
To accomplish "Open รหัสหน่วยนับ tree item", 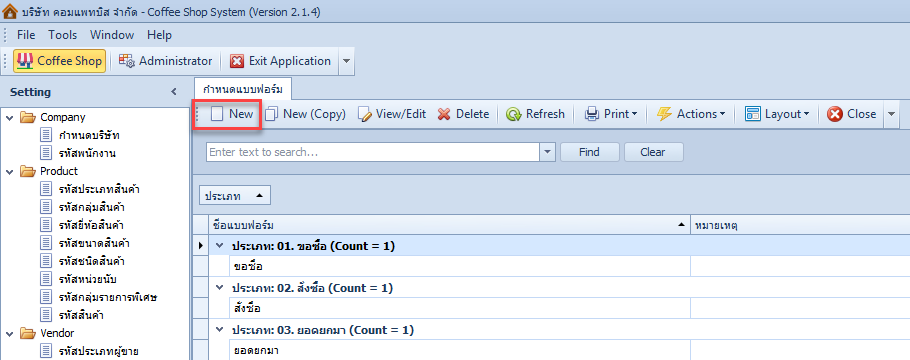I will click(79, 279).
